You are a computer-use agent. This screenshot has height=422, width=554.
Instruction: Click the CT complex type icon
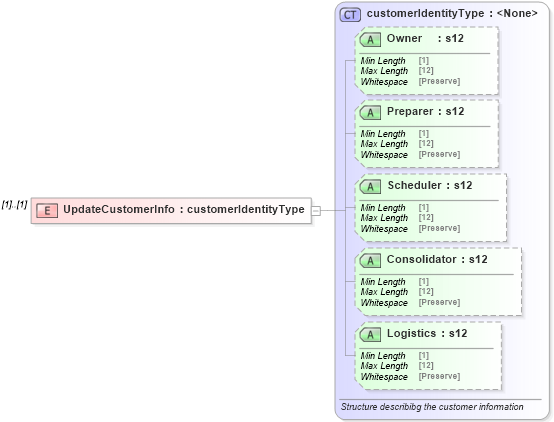[x=350, y=15]
